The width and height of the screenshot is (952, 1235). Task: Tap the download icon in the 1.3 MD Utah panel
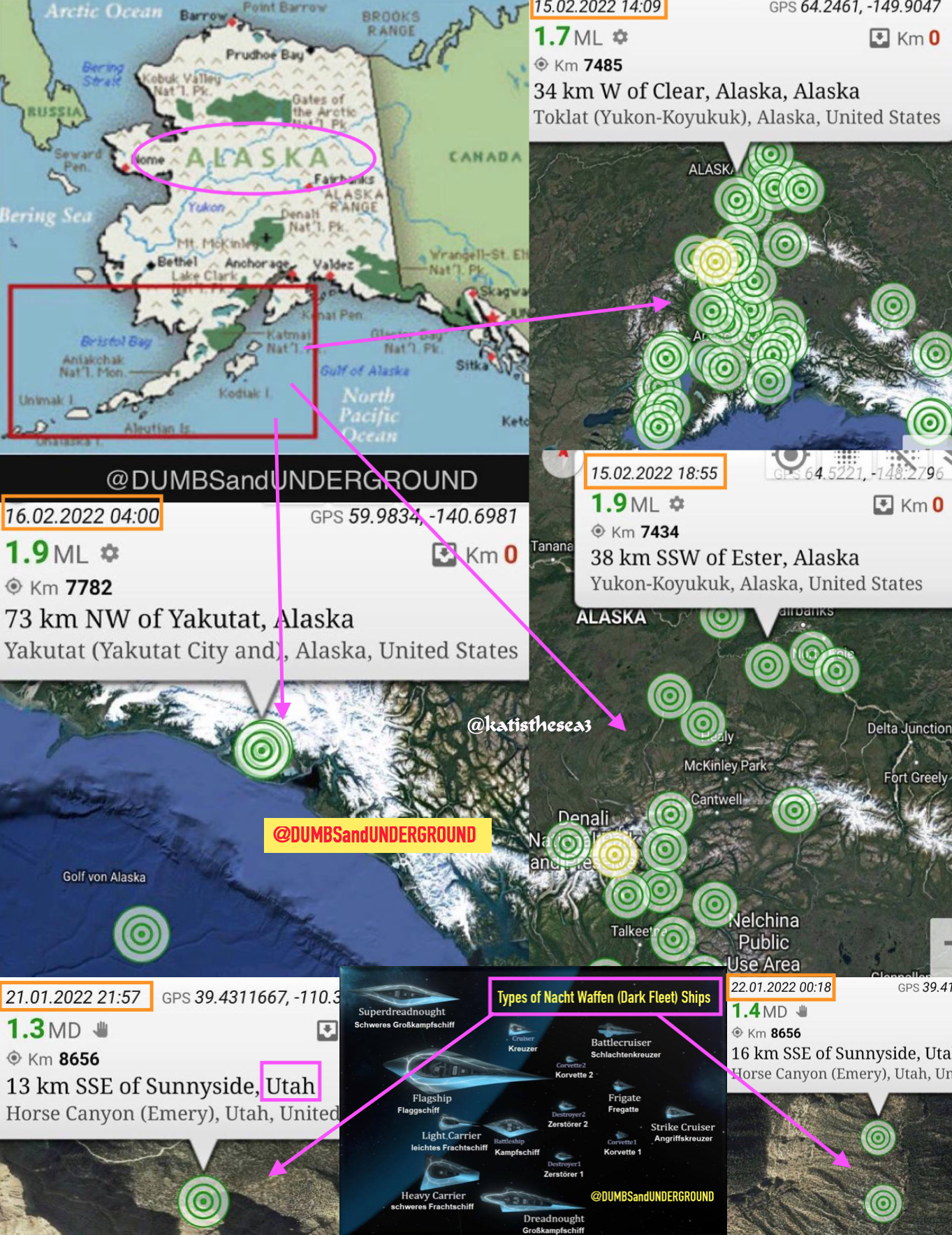[x=327, y=1030]
